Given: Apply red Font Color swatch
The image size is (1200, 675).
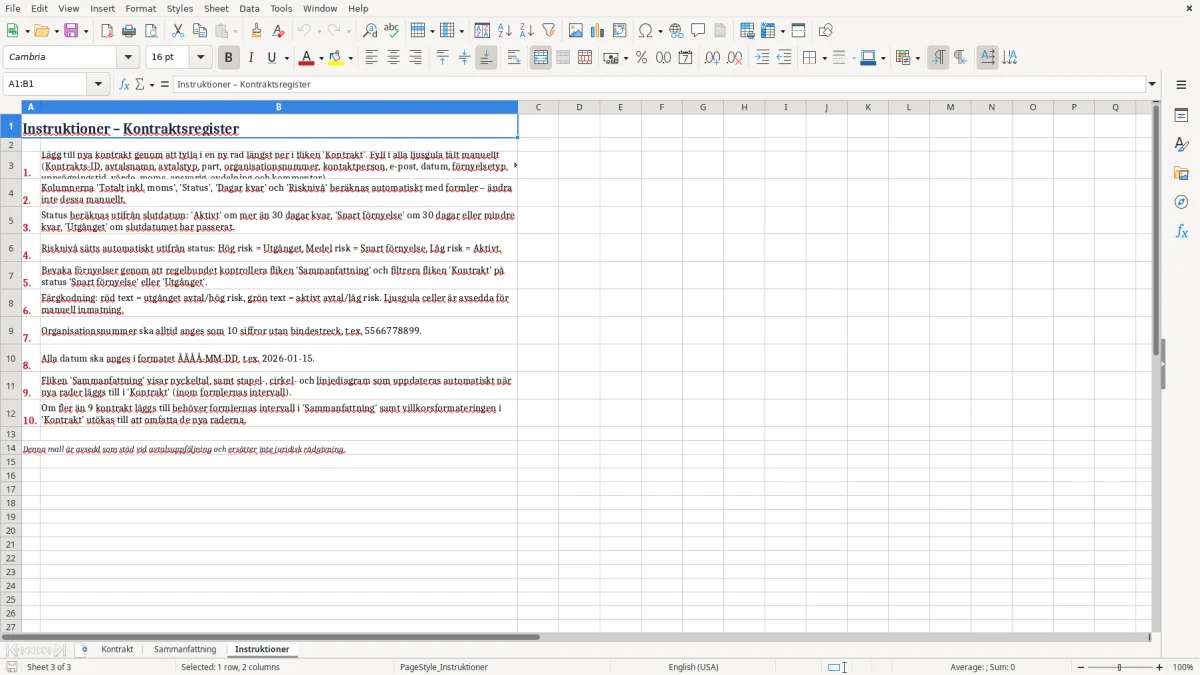Looking at the screenshot, I should pos(307,58).
